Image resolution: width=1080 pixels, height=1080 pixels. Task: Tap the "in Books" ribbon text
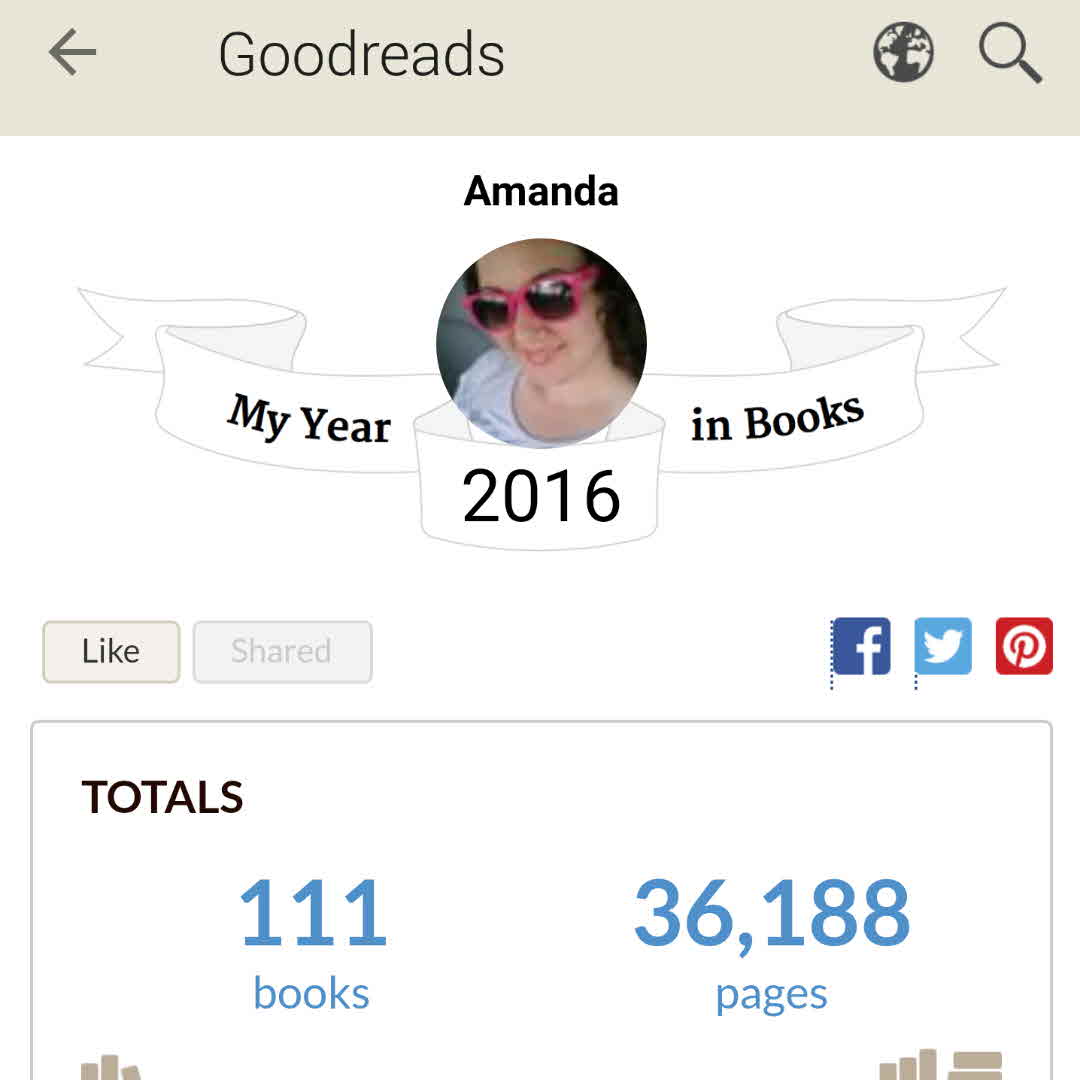(x=776, y=419)
